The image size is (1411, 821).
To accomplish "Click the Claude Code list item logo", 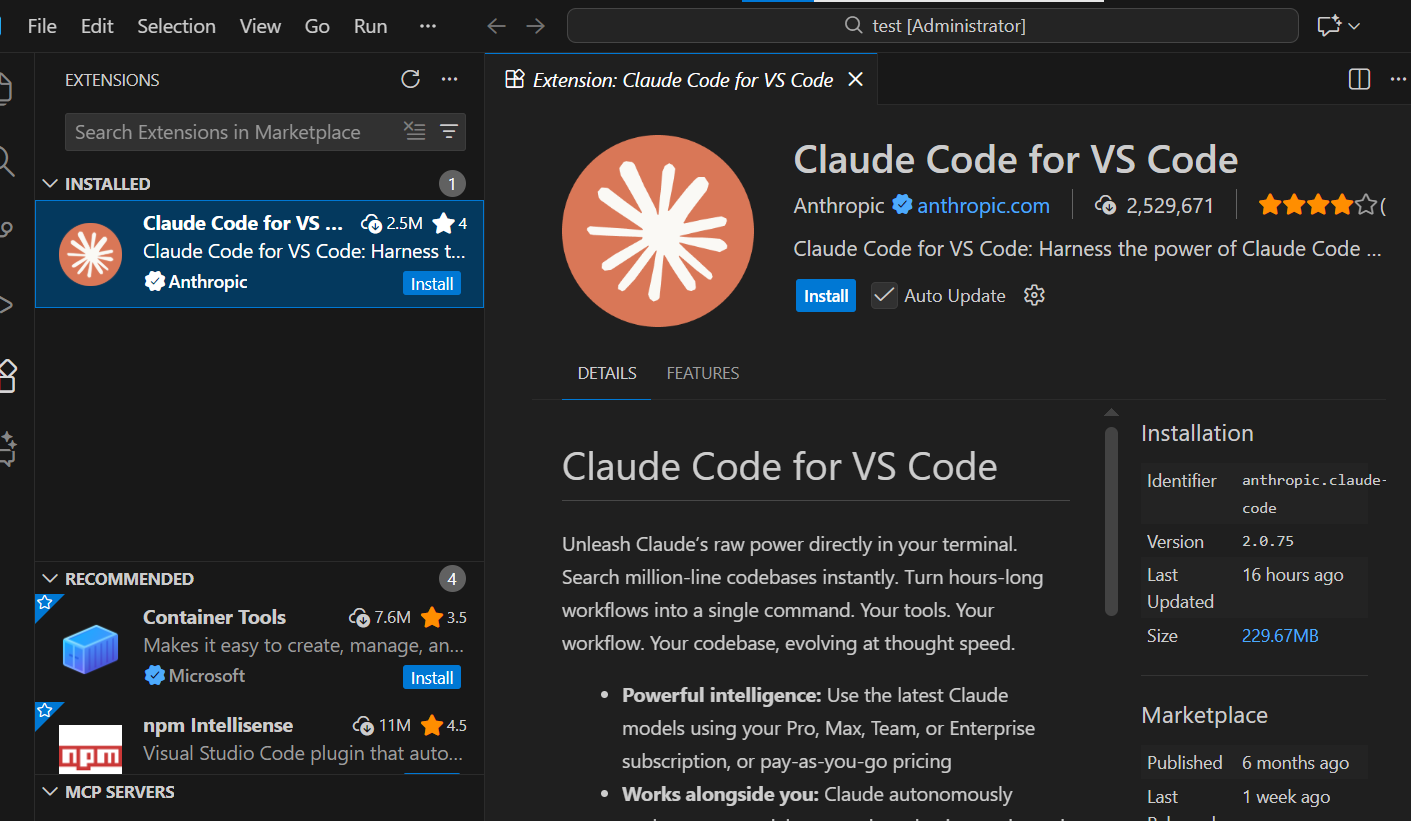I will point(90,254).
